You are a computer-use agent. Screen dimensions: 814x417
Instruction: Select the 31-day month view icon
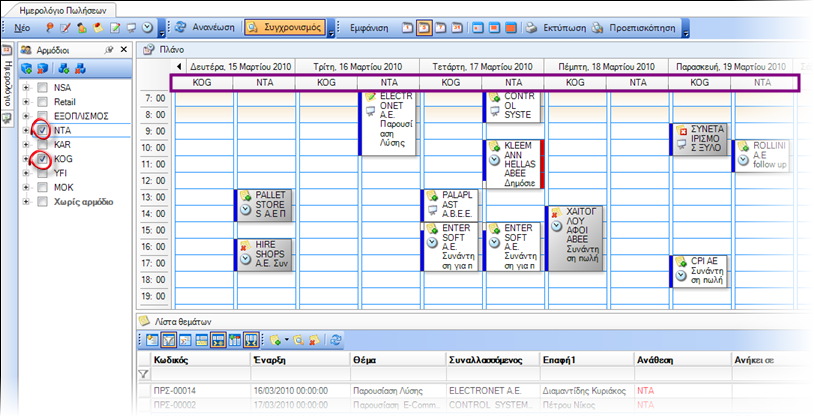coord(457,28)
